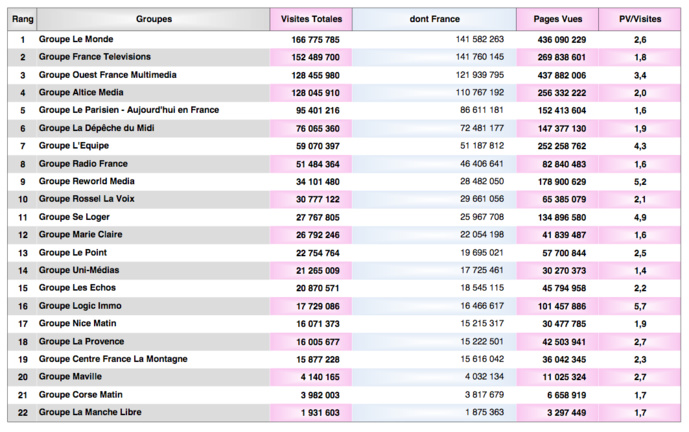689x432 pixels.
Task: Click the Rang column header
Action: point(22,19)
